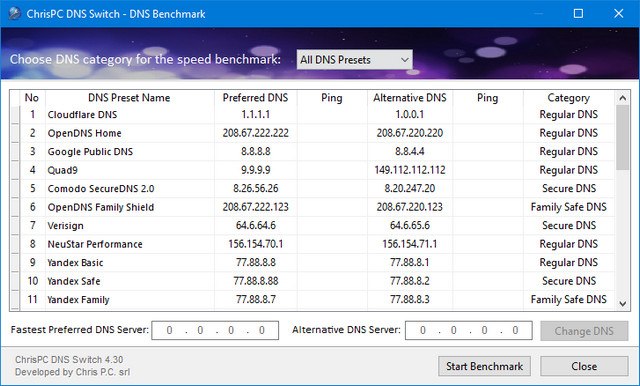Viewport: 640px width, 386px height.
Task: Click the 77.88.8.8 cell
Action: tap(256, 262)
